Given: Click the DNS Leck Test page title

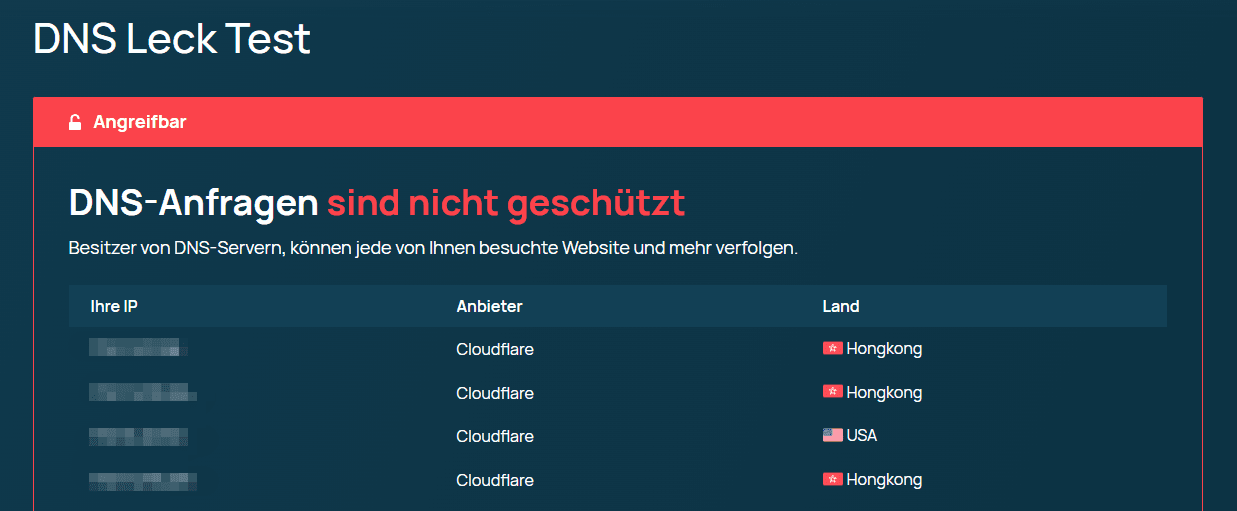Looking at the screenshot, I should pos(172,40).
